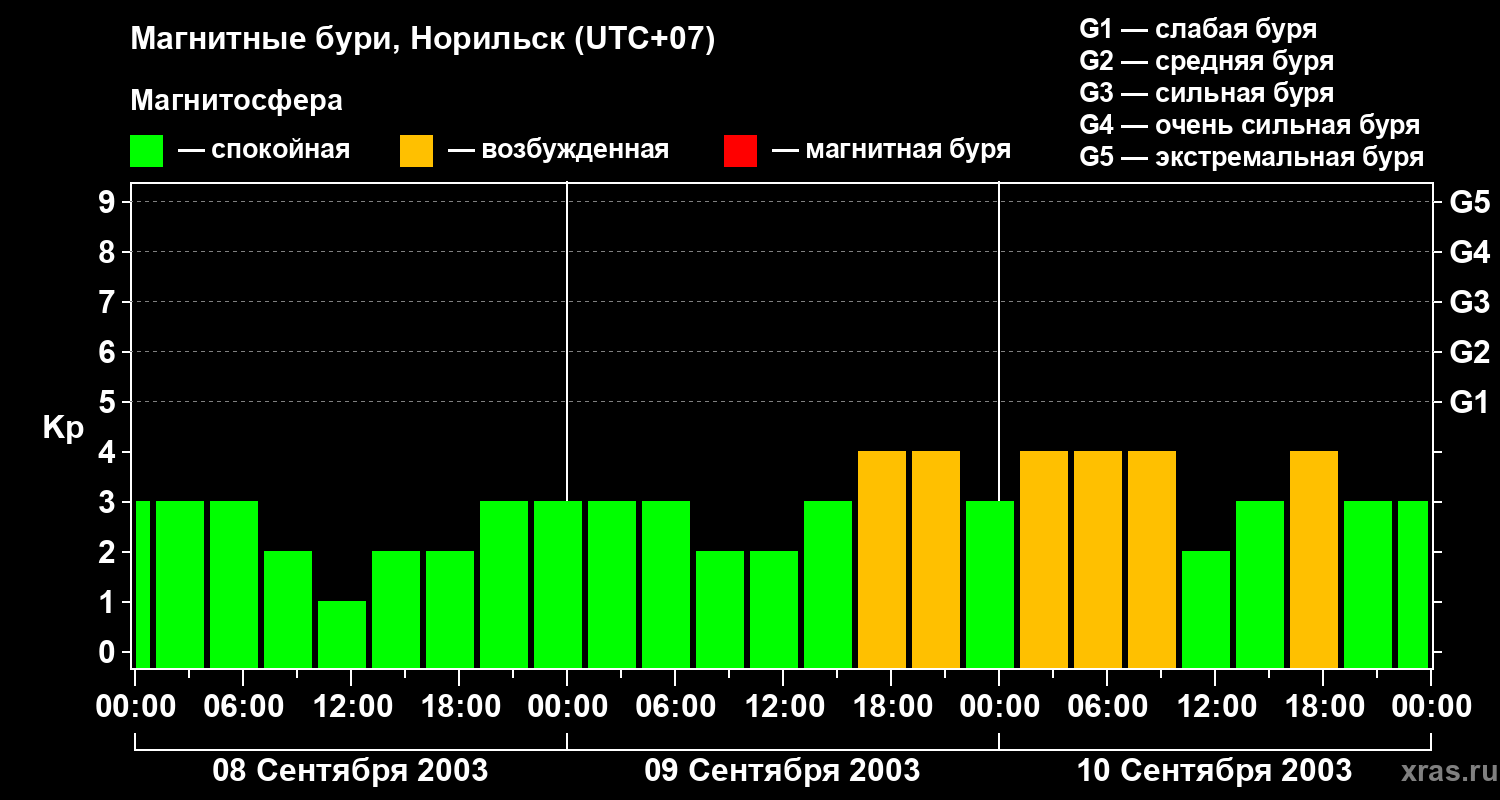Click the green bar between orange bars at midnight 09–10 September
This screenshot has height=800, width=1500.
pyautogui.click(x=990, y=584)
